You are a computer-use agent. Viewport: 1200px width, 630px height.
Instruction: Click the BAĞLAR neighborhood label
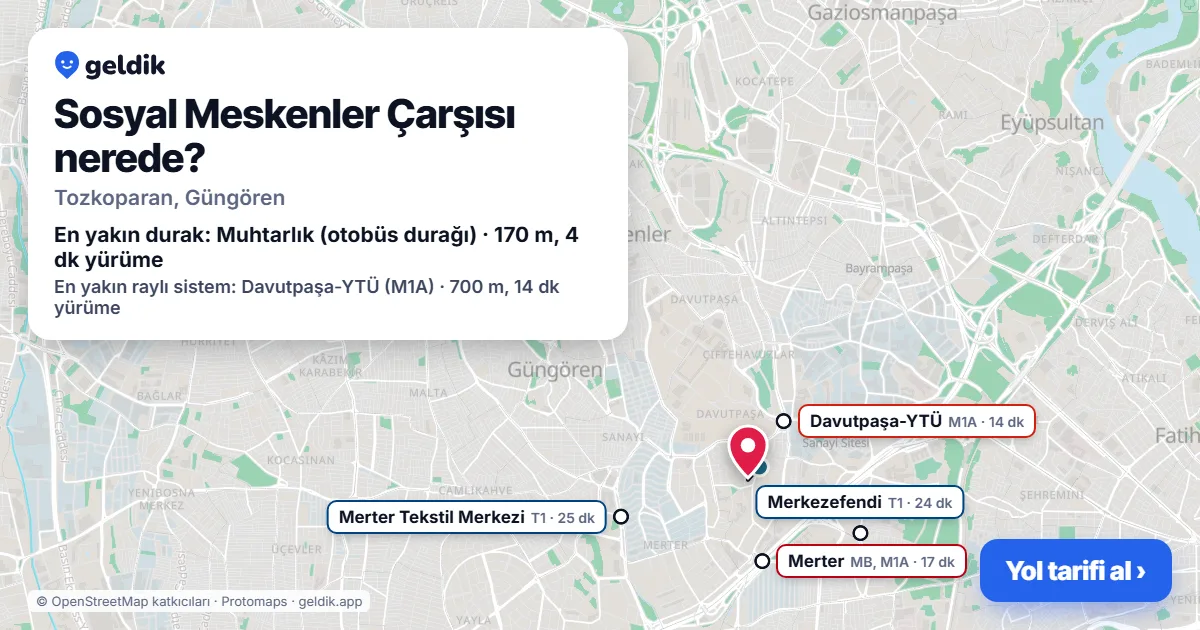(159, 396)
